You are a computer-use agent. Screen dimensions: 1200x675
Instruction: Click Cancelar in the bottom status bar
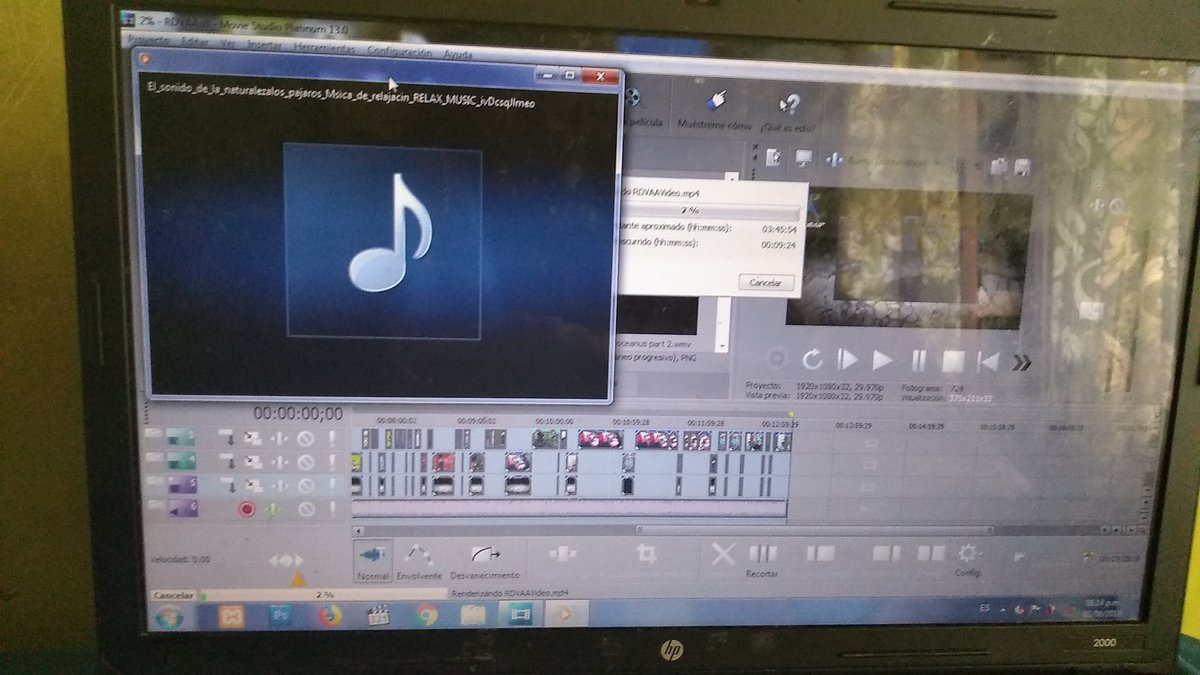[x=173, y=595]
